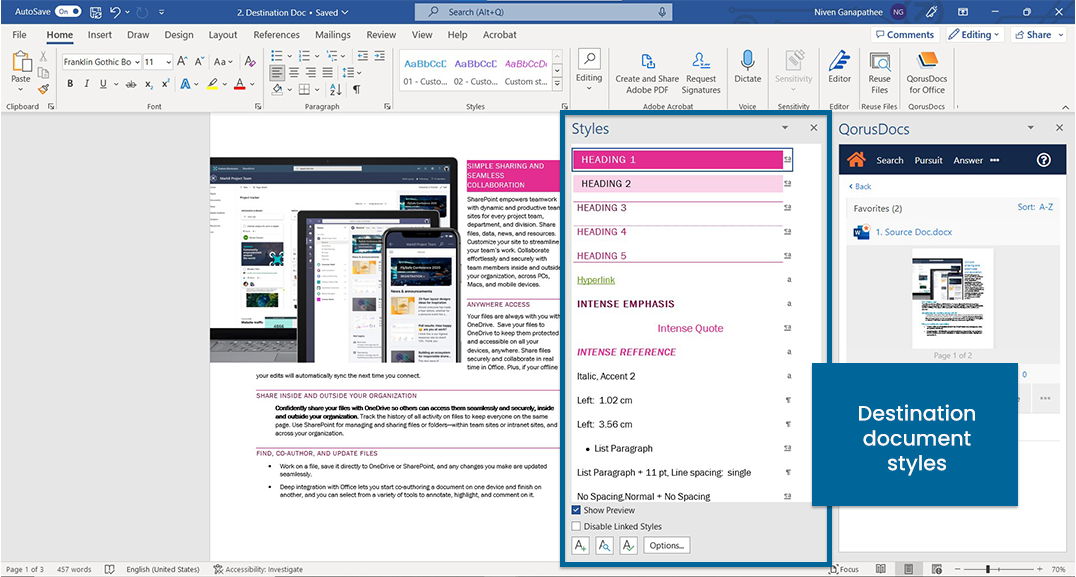1076x577 pixels.
Task: Uncheck the Show Preview checkbox
Action: [x=576, y=510]
